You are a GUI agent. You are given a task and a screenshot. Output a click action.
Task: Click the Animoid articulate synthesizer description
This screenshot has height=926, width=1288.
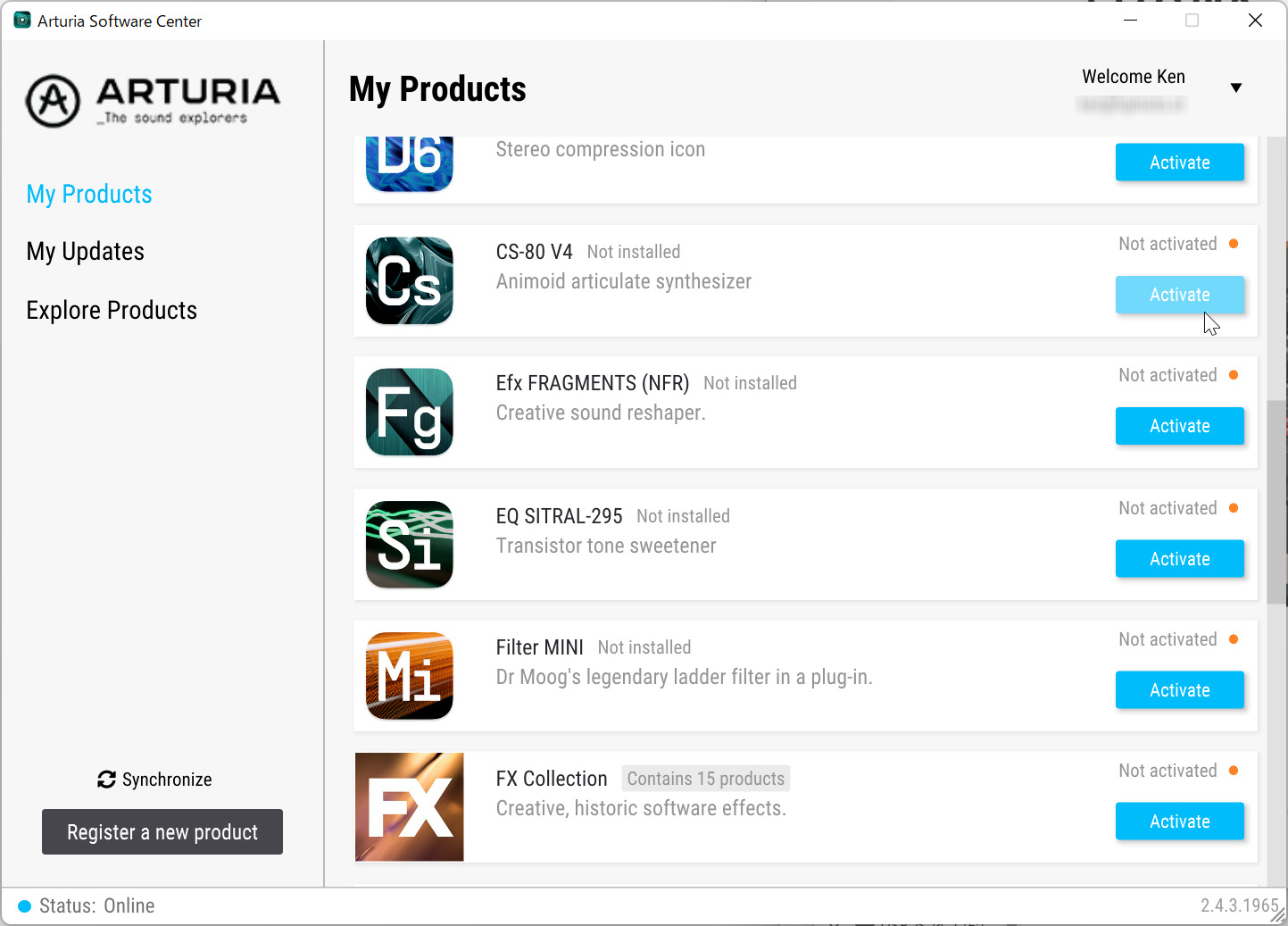point(624,281)
